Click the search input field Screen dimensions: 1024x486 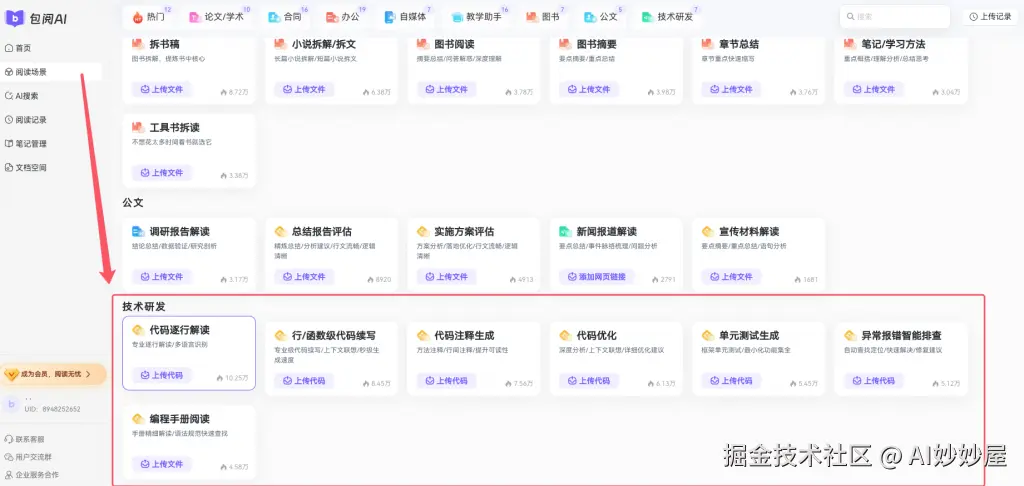coord(895,17)
